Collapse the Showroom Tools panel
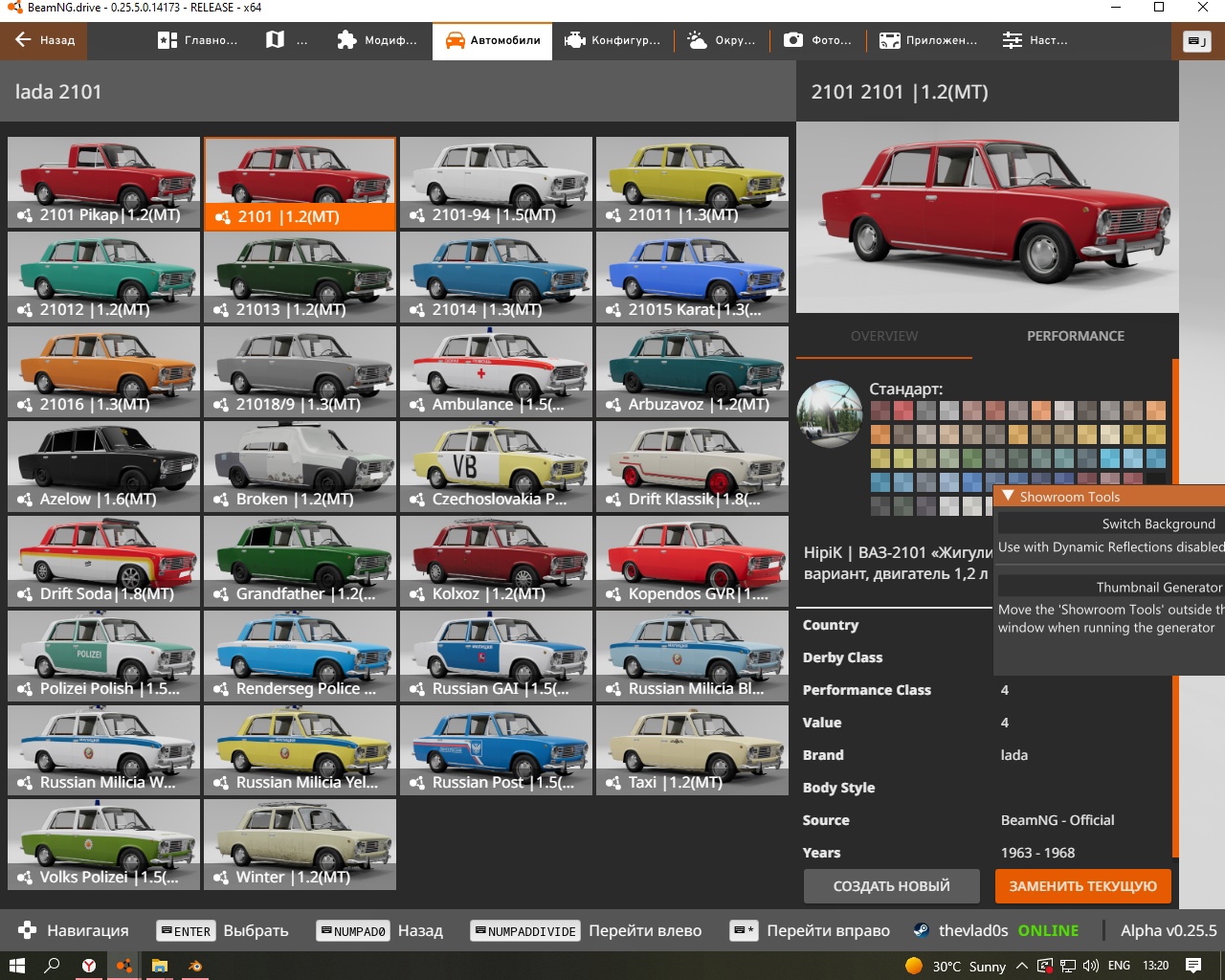The height and width of the screenshot is (980, 1225). click(x=1009, y=496)
